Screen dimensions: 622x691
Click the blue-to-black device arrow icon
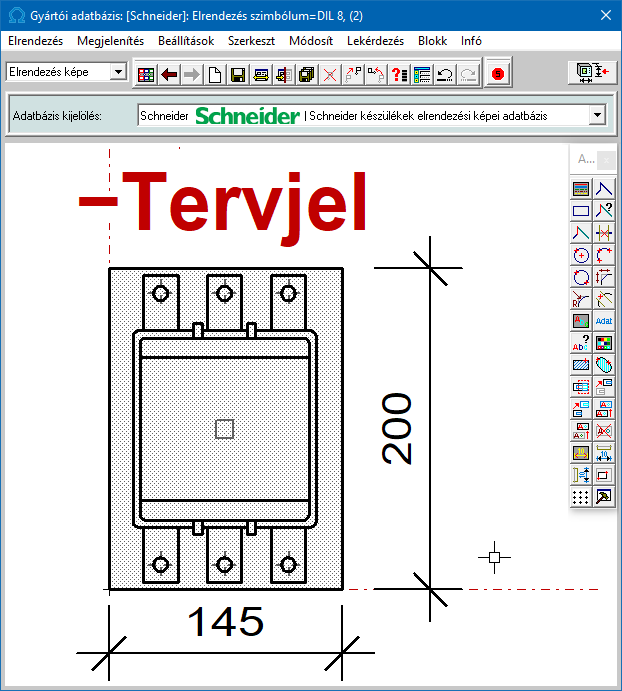click(x=581, y=409)
